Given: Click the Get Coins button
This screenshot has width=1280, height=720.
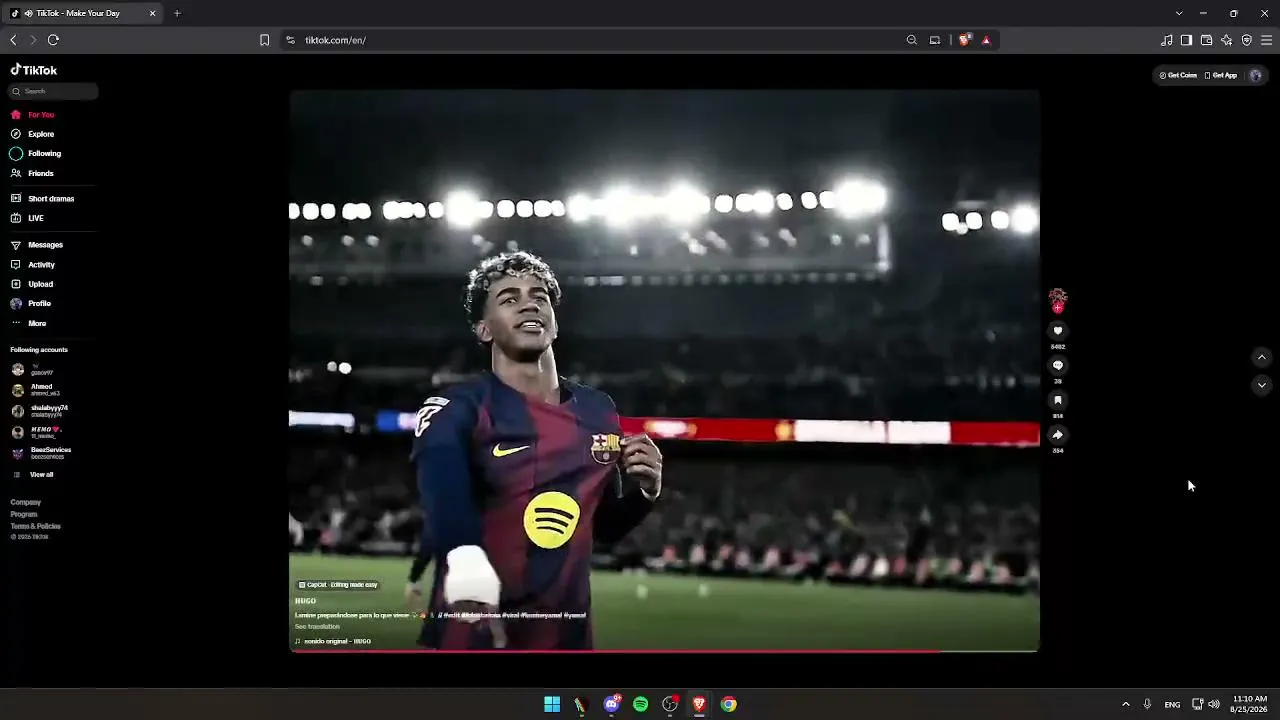Looking at the screenshot, I should pyautogui.click(x=1178, y=75).
